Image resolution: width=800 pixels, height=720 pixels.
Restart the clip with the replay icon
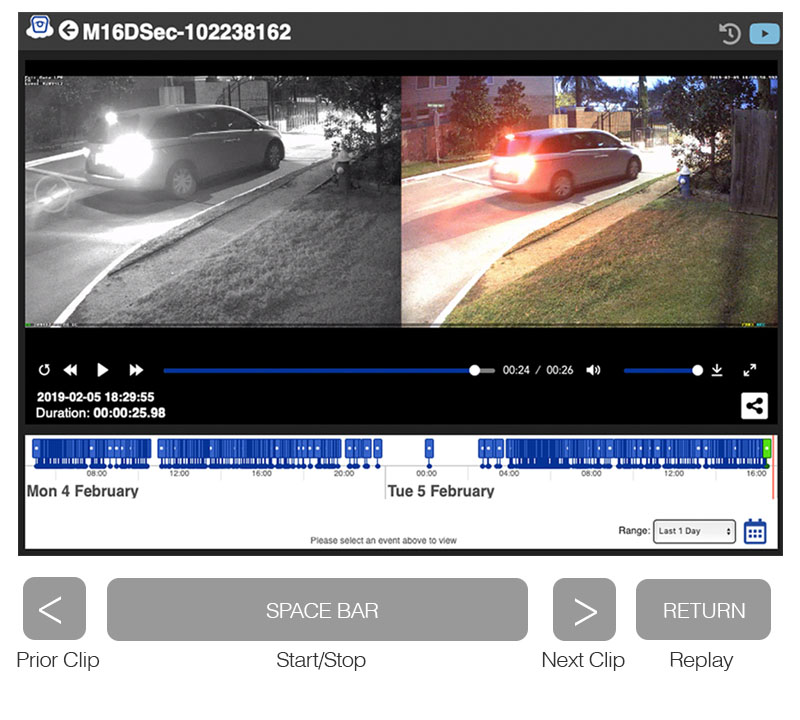pyautogui.click(x=44, y=370)
